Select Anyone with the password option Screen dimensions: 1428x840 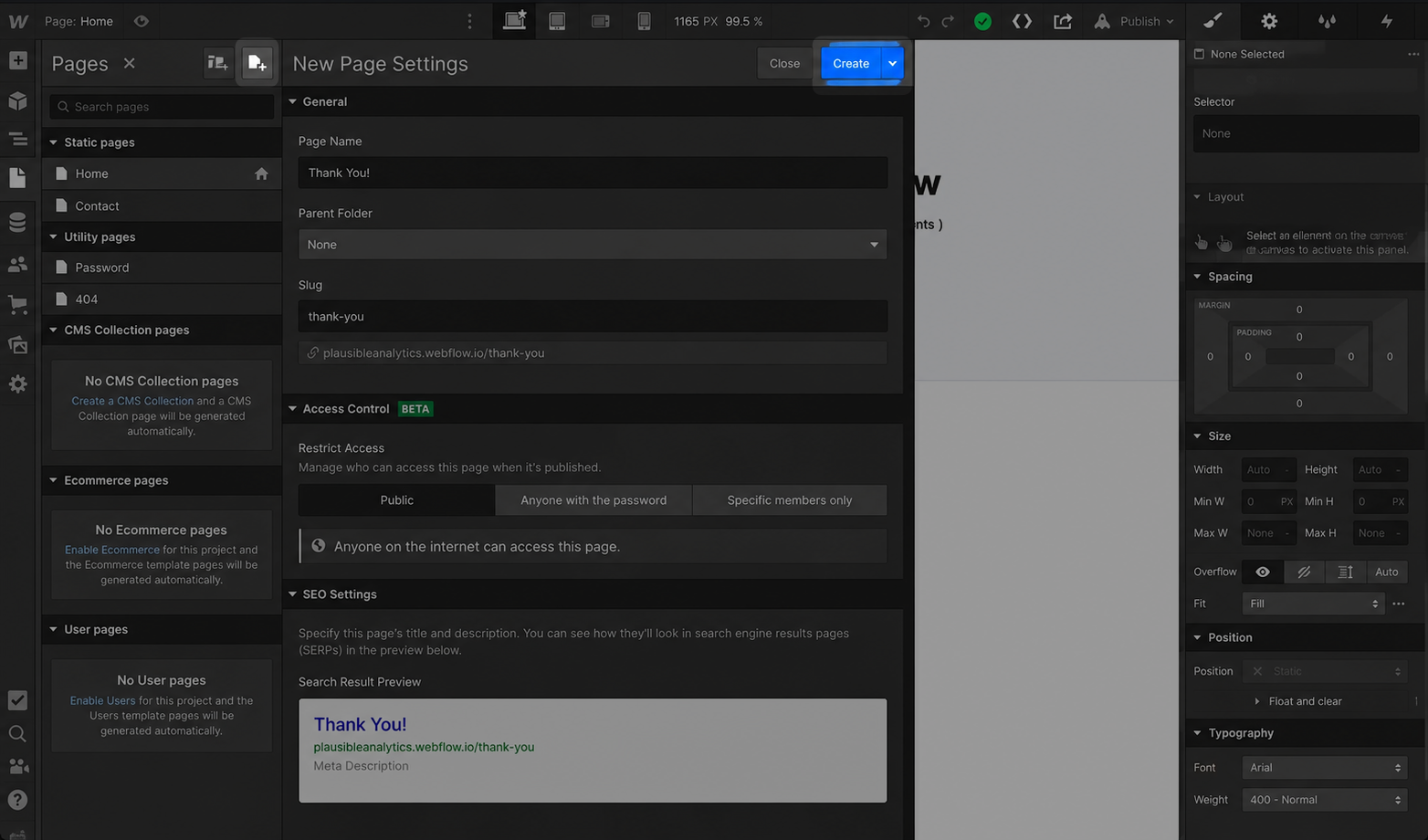tap(593, 499)
